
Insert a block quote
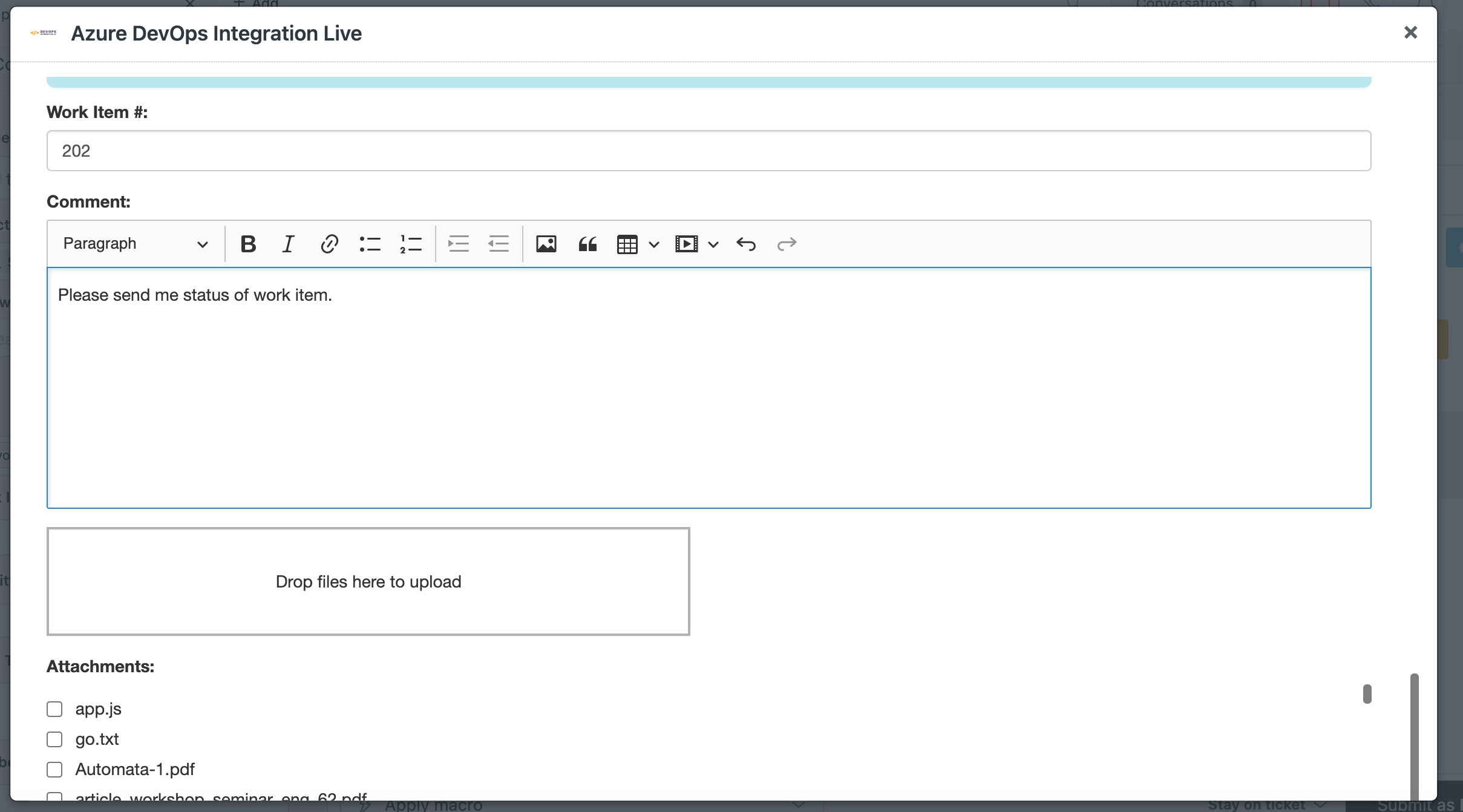pos(587,244)
